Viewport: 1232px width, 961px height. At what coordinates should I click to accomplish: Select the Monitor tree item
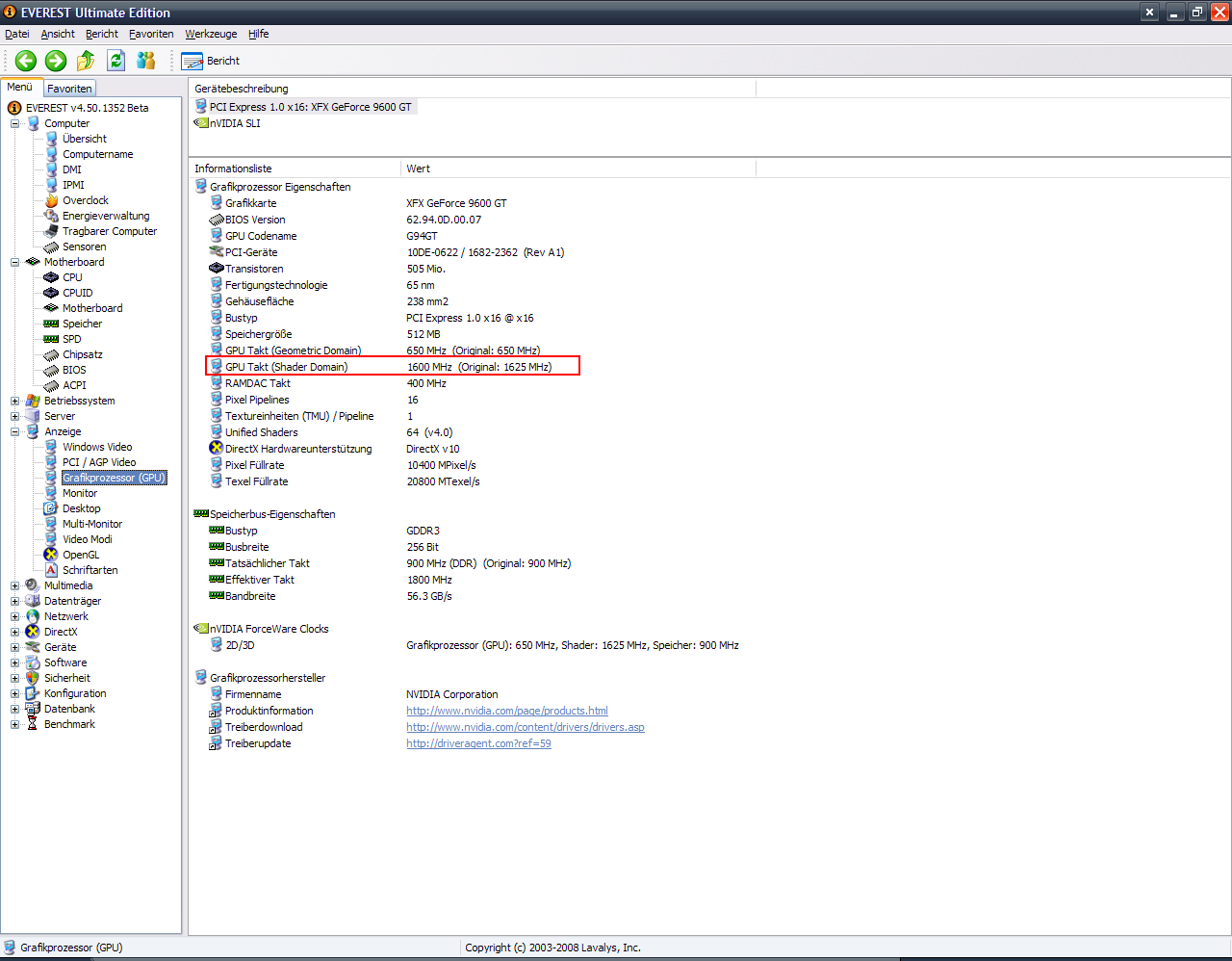coord(79,493)
